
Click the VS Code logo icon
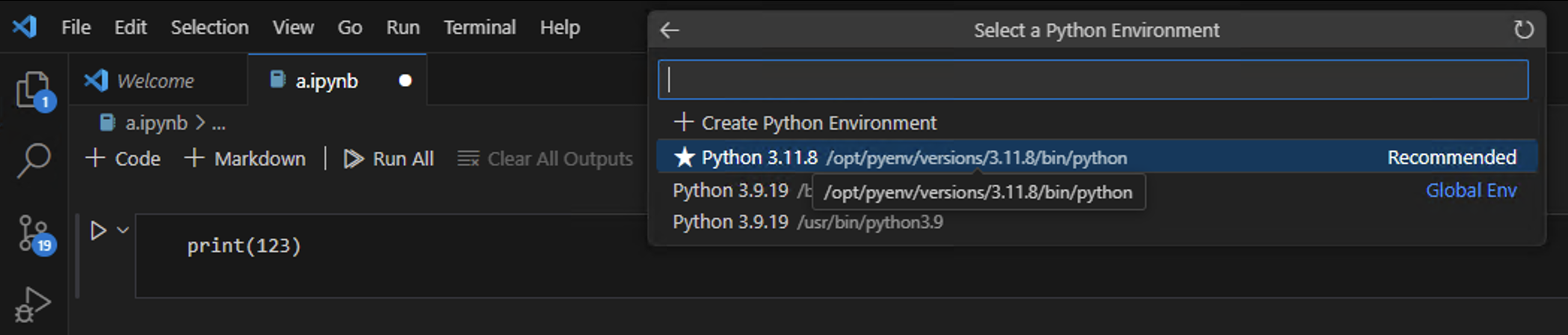(25, 28)
